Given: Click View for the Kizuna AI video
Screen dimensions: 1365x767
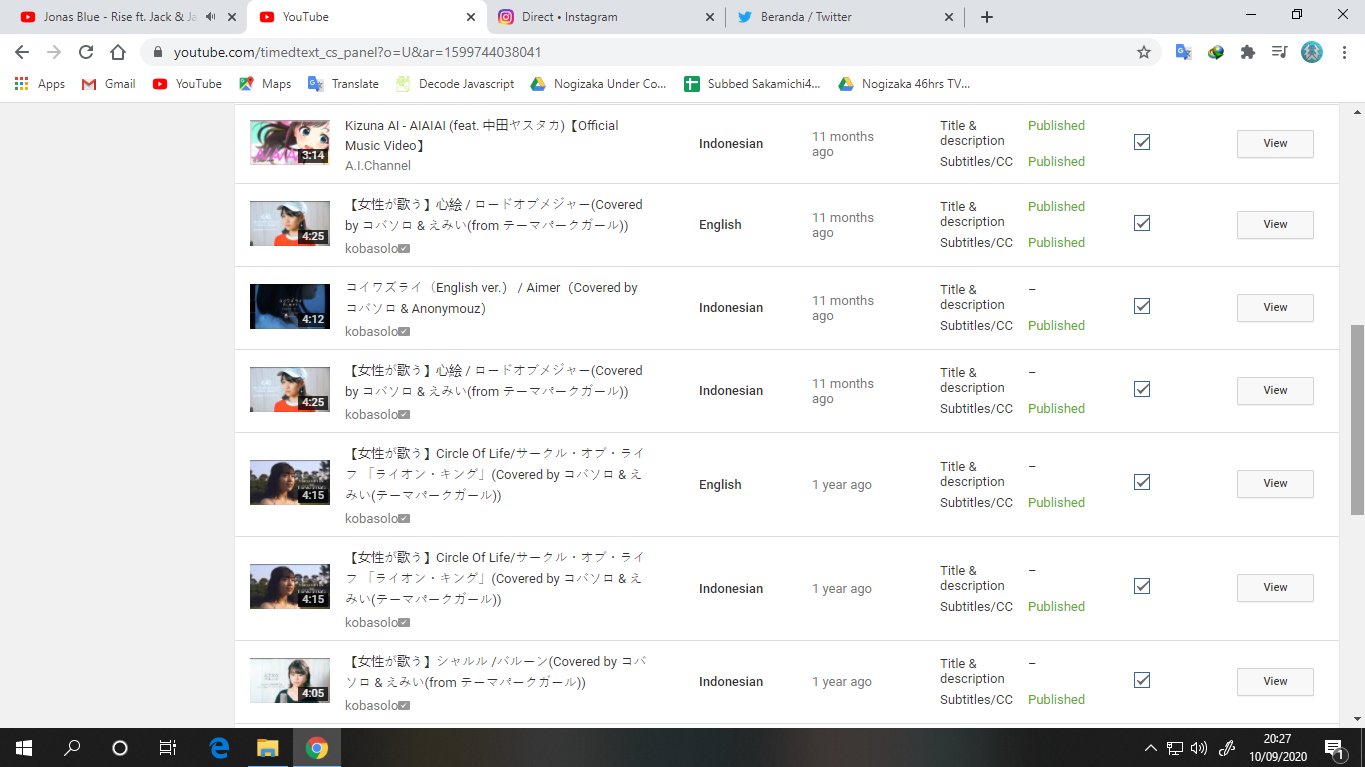Looking at the screenshot, I should click(1275, 143).
